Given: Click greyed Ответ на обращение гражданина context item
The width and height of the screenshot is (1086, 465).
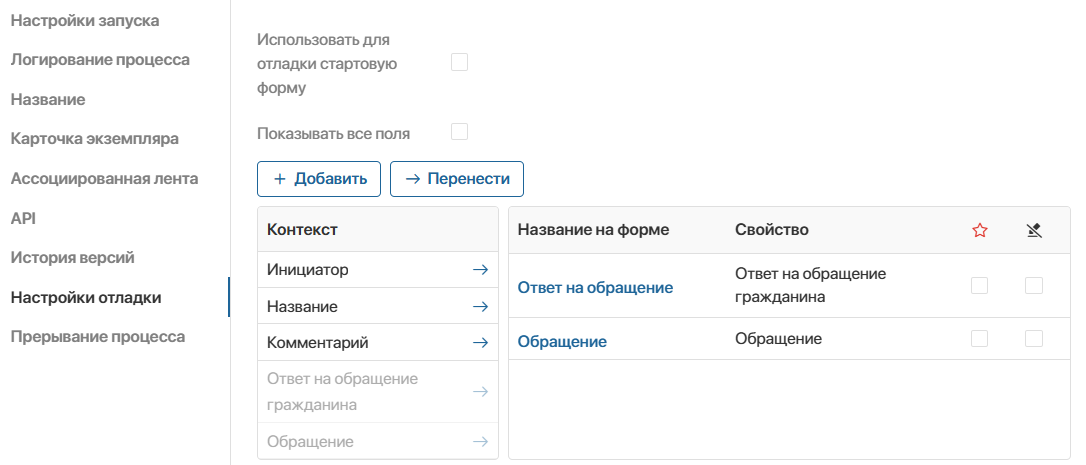Looking at the screenshot, I should click(x=377, y=392).
